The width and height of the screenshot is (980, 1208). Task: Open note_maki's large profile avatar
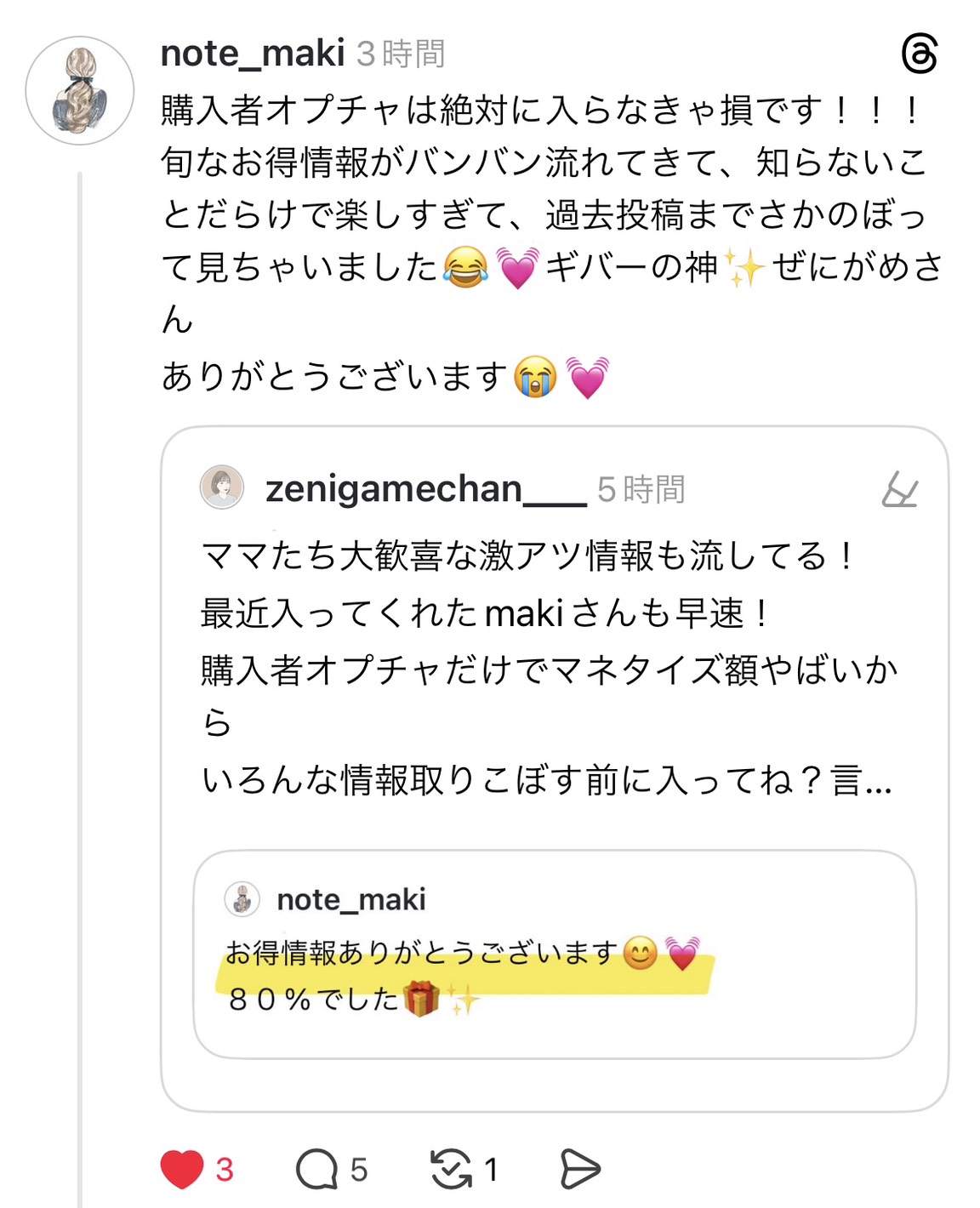point(80,90)
